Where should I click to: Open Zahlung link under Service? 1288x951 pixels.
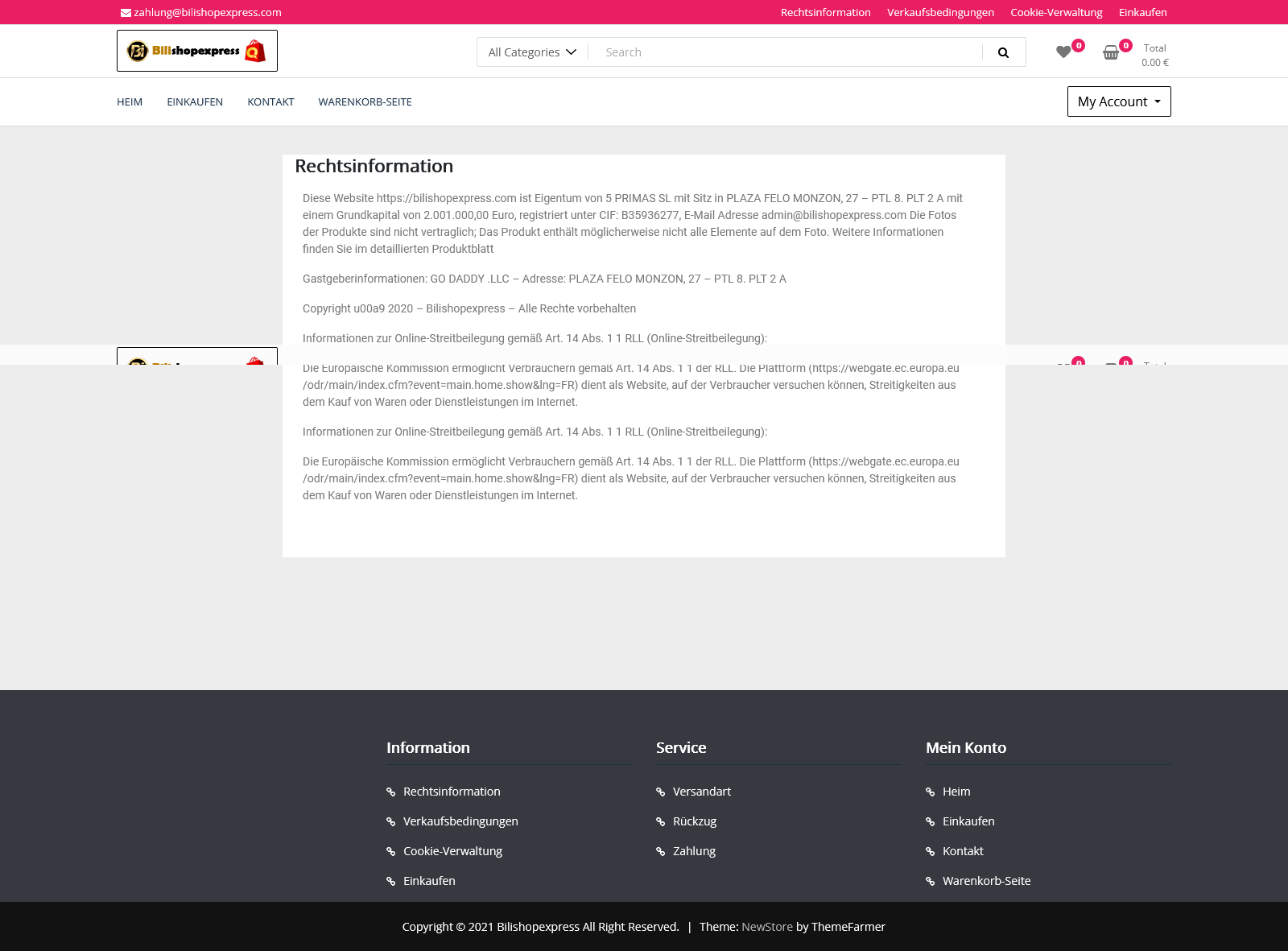[x=694, y=851]
